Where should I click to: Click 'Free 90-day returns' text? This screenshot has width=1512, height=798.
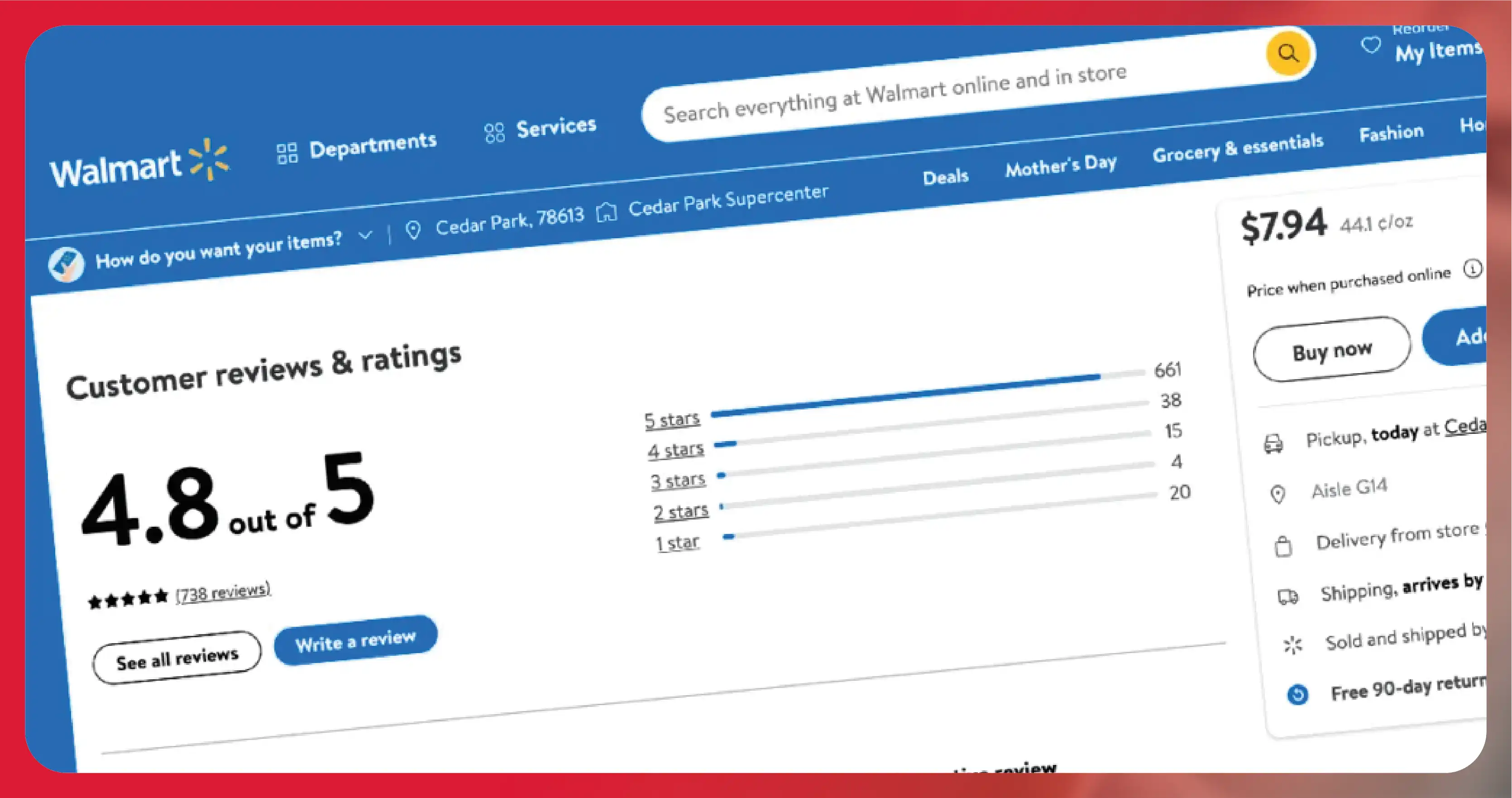1409,687
